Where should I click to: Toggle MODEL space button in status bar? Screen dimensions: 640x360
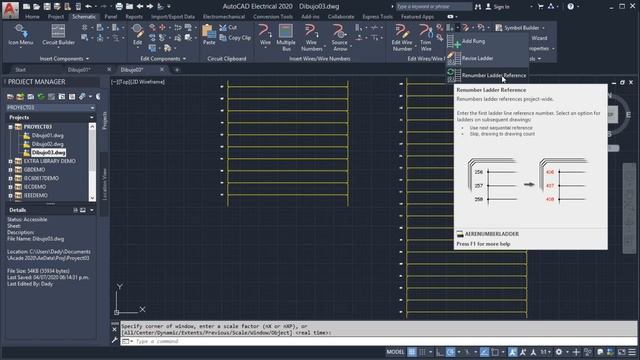click(x=395, y=352)
